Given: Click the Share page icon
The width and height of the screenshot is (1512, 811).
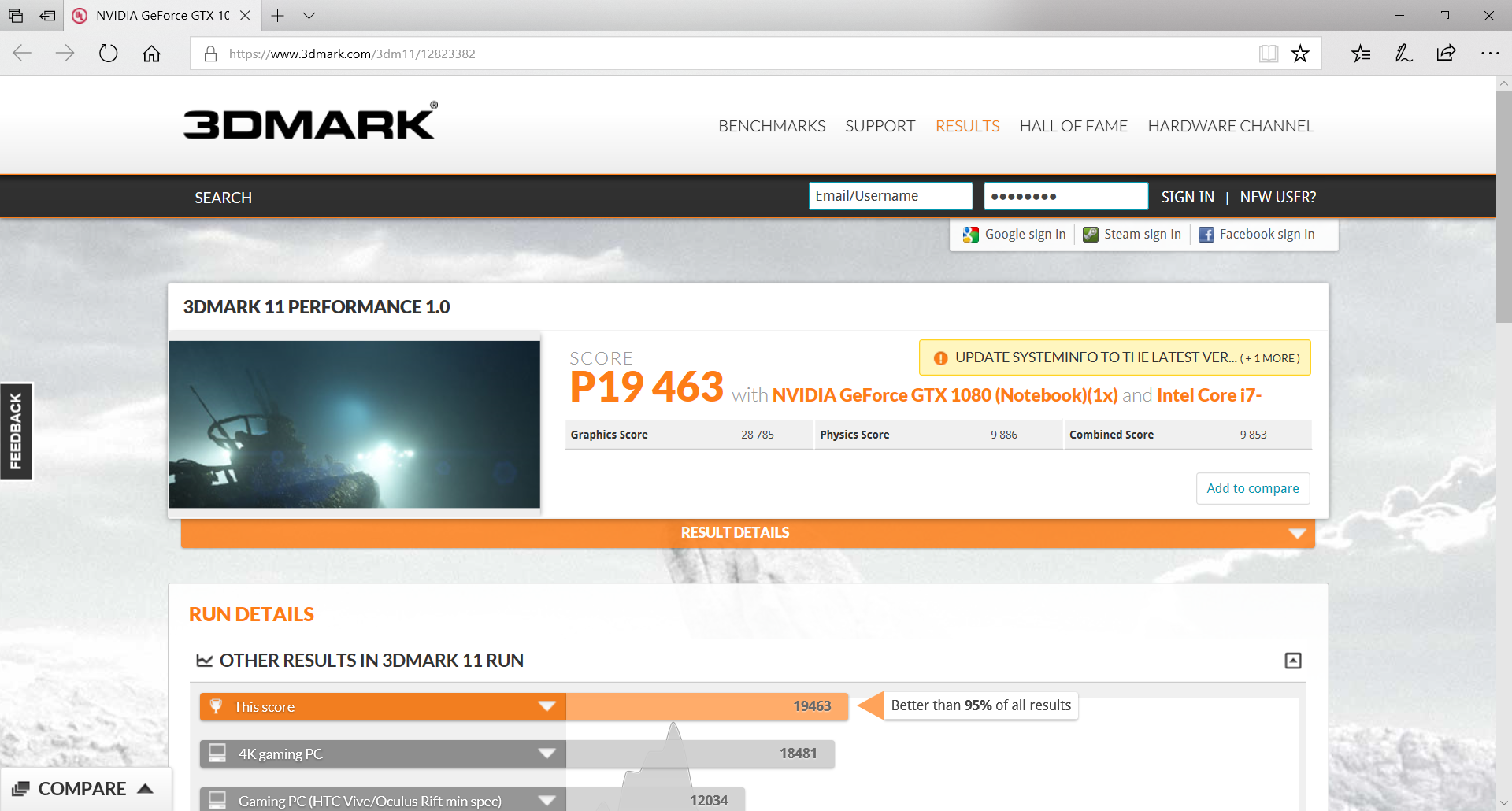Looking at the screenshot, I should (x=1446, y=54).
